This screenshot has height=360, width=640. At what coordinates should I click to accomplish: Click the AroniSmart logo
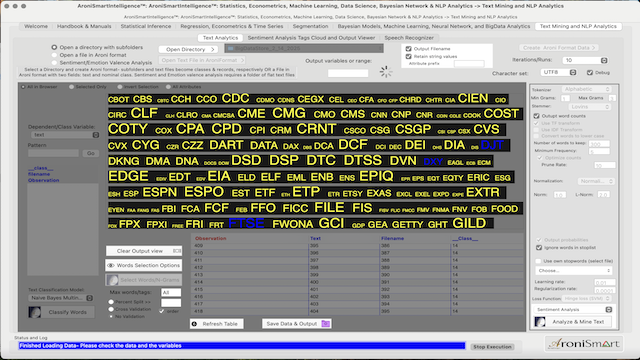584,344
